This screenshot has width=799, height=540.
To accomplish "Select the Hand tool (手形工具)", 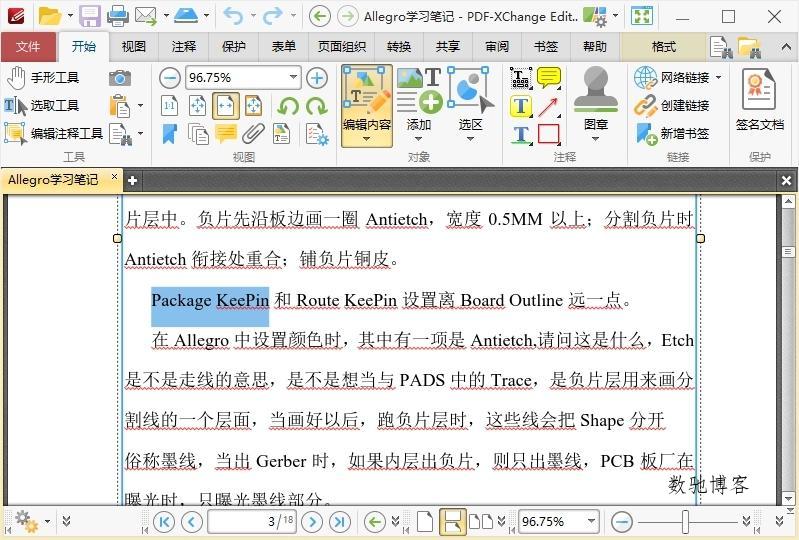I will (43, 78).
